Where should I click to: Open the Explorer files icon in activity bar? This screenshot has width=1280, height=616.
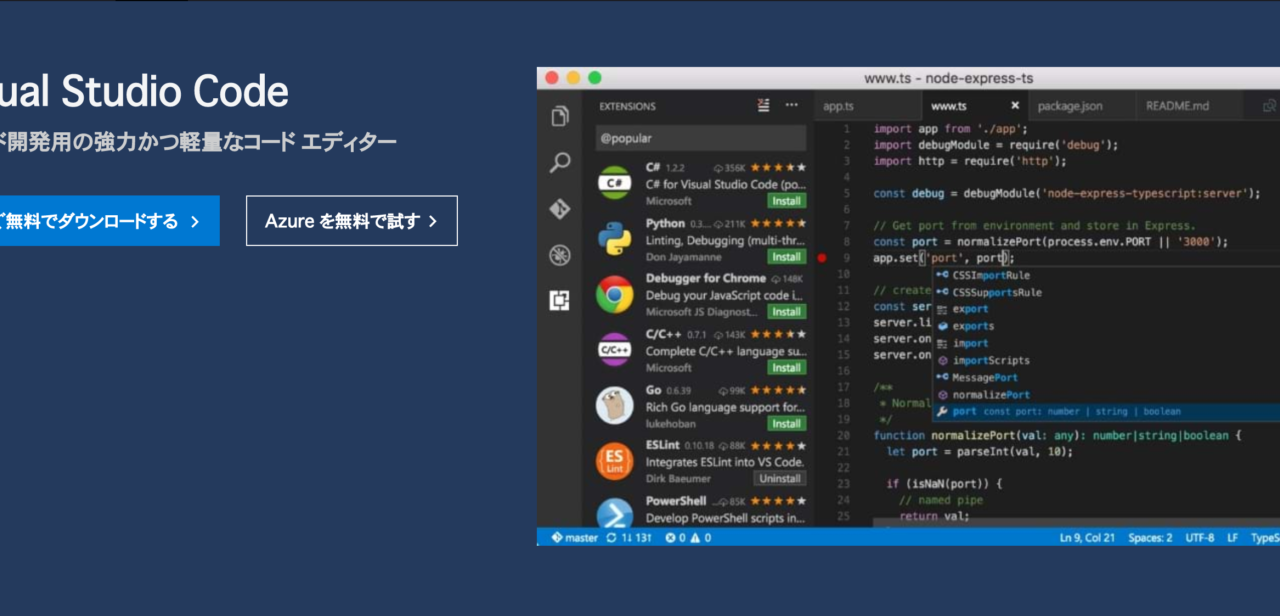[x=560, y=117]
